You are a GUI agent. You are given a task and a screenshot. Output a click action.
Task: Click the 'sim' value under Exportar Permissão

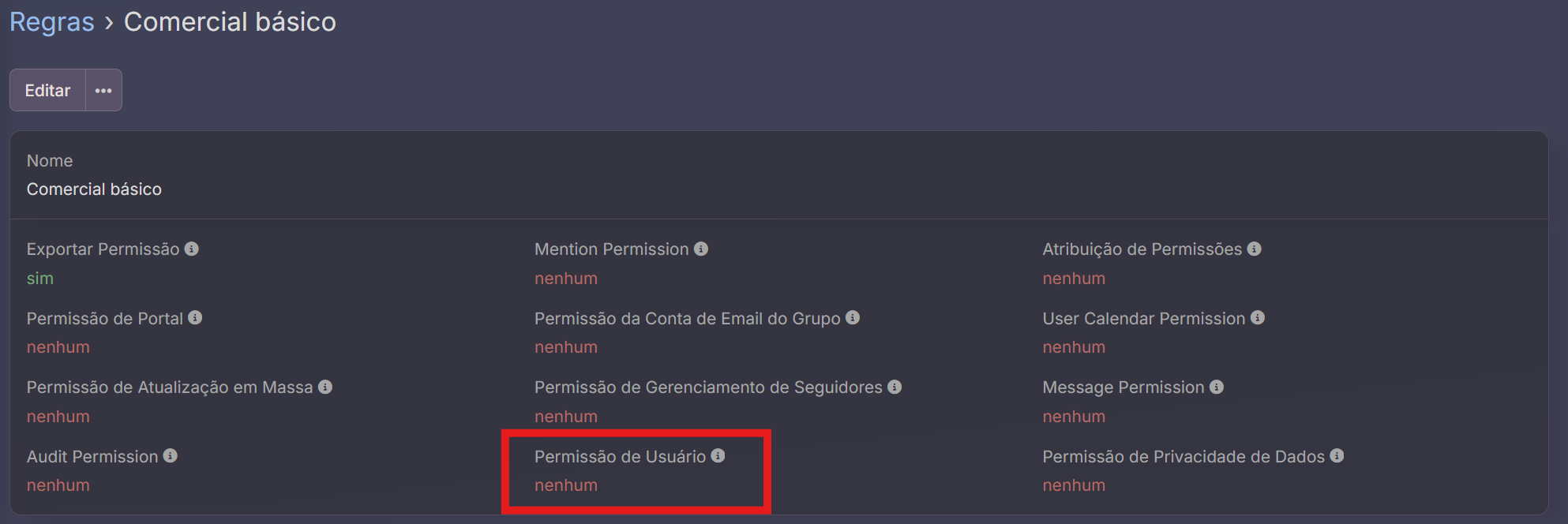coord(40,279)
